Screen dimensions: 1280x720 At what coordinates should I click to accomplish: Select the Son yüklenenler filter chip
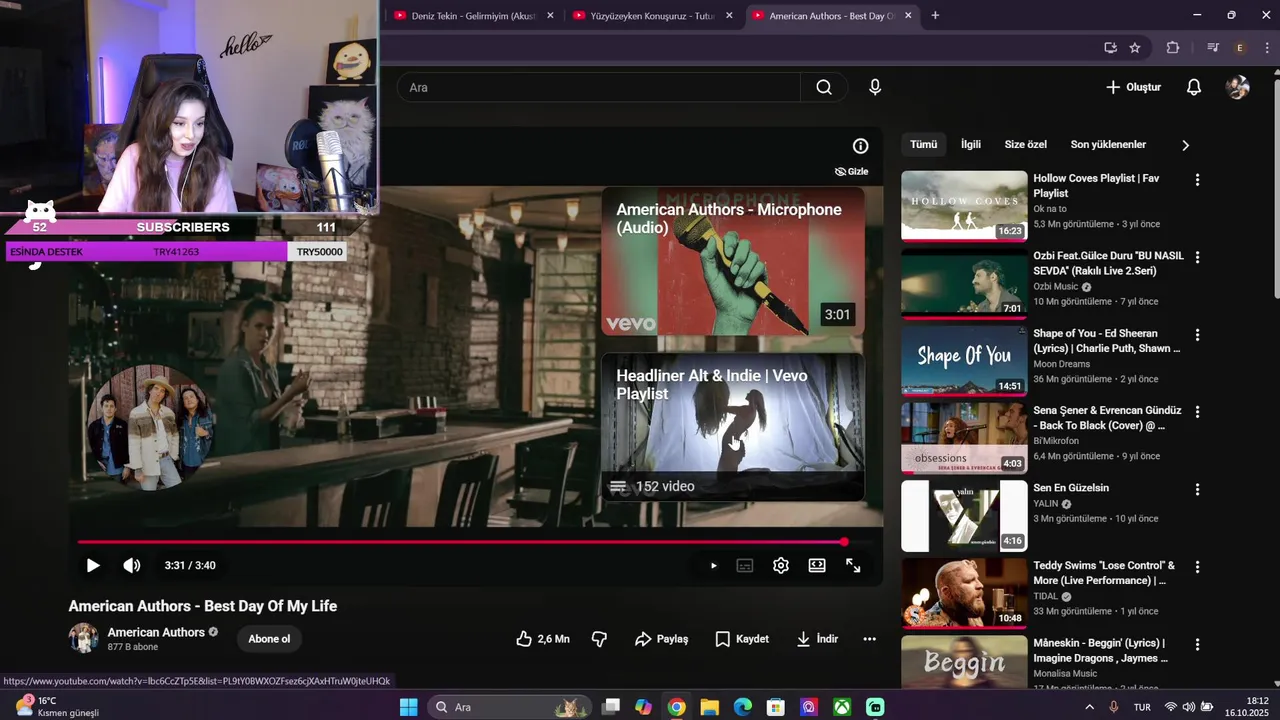point(1108,145)
